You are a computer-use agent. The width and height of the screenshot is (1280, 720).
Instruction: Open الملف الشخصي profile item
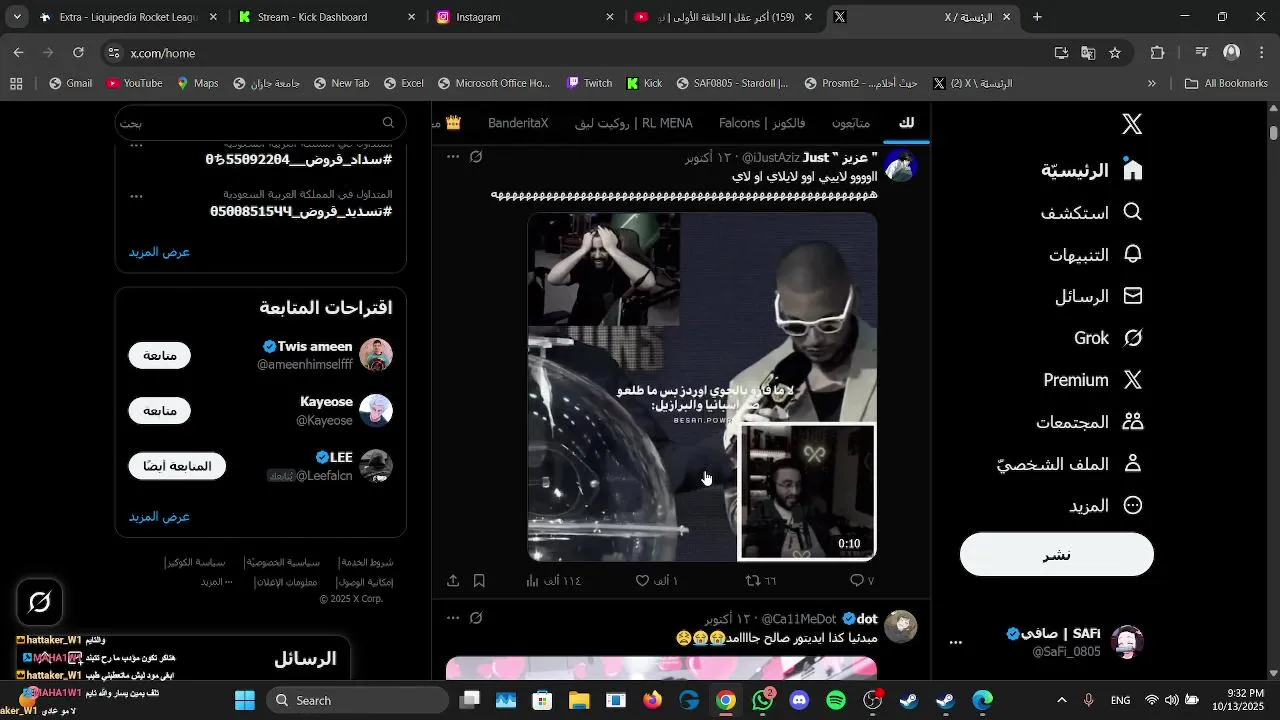click(1070, 464)
